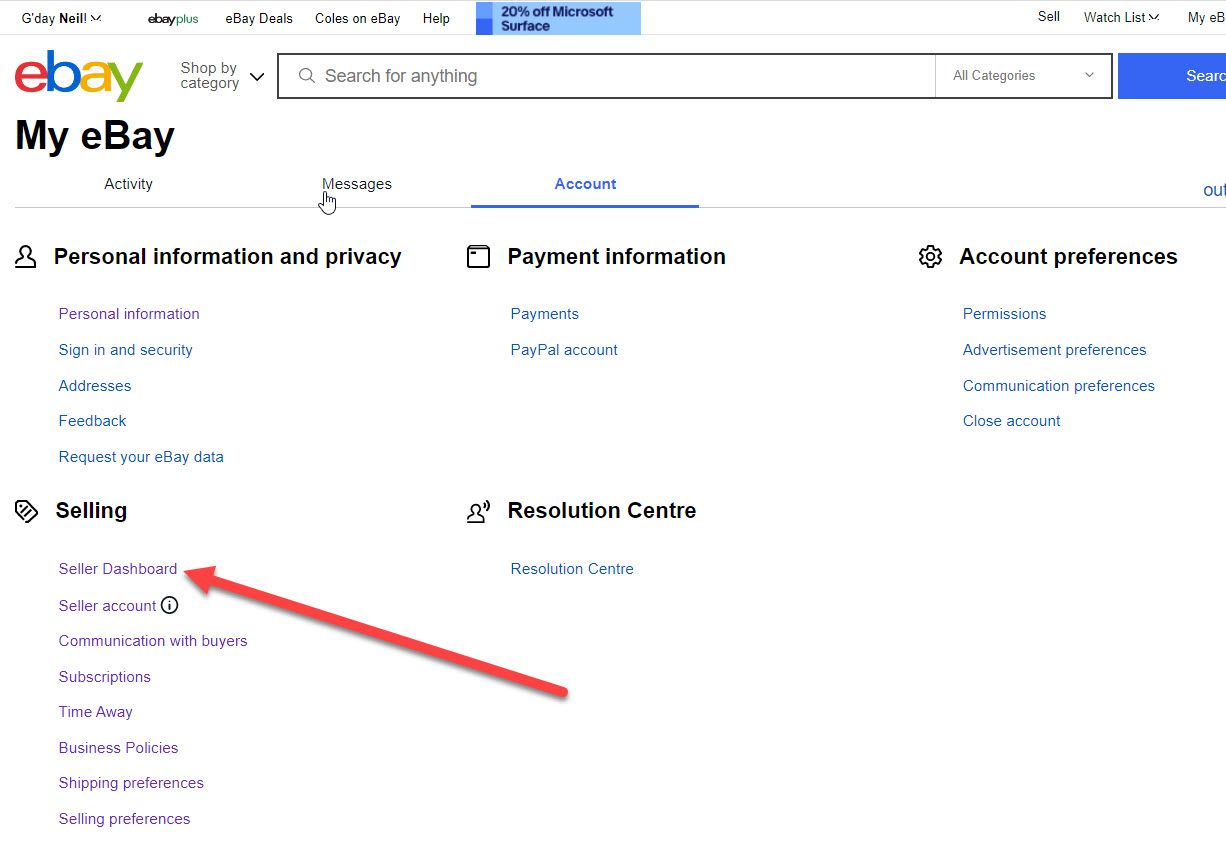
Task: Open the Business Policies link
Action: click(x=119, y=748)
